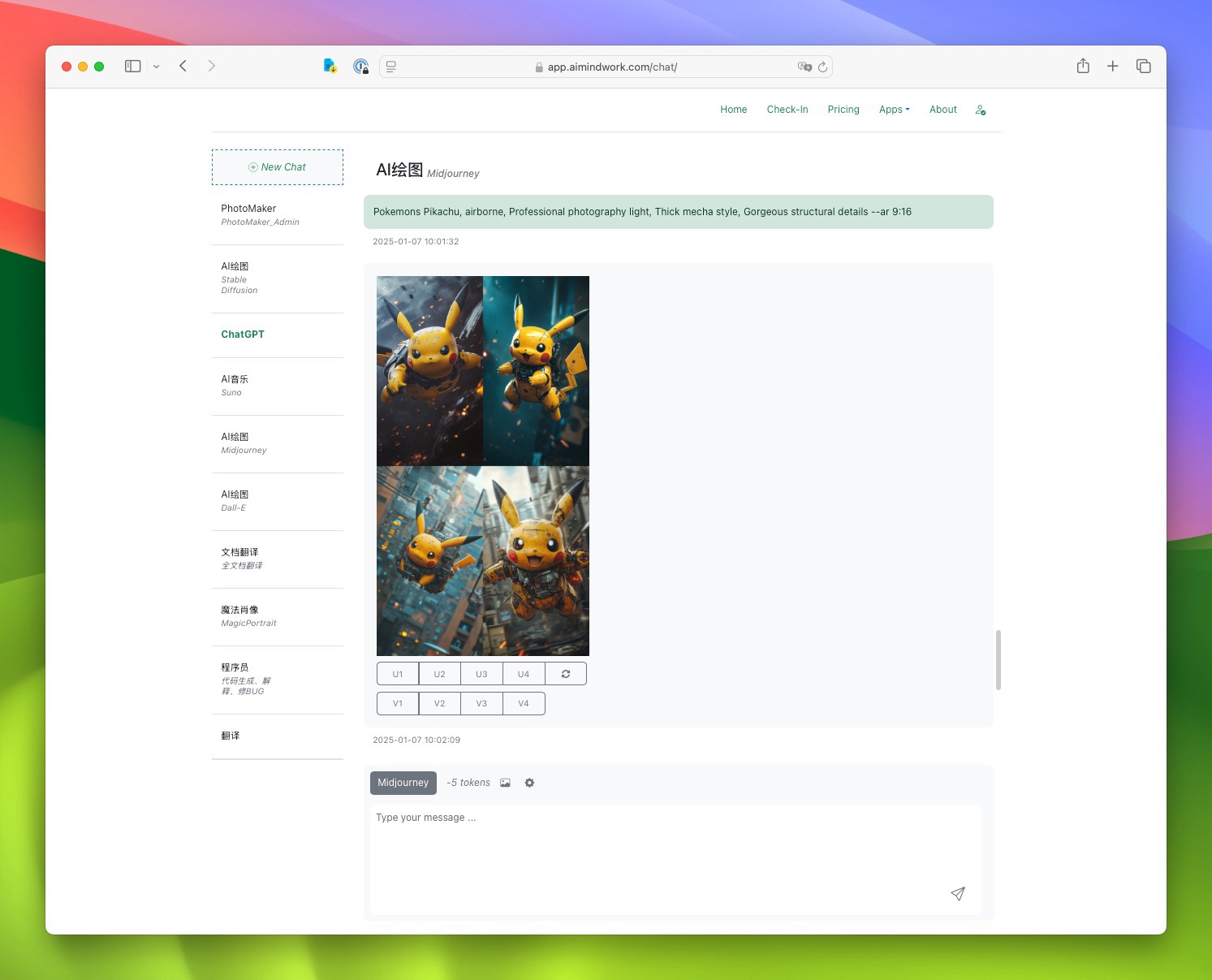Open the AI绘图 Stable Diffusion chat
The height and width of the screenshot is (980, 1212).
[278, 278]
